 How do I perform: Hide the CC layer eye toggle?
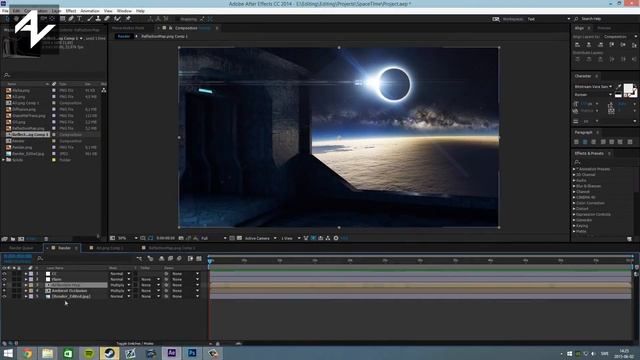4,274
